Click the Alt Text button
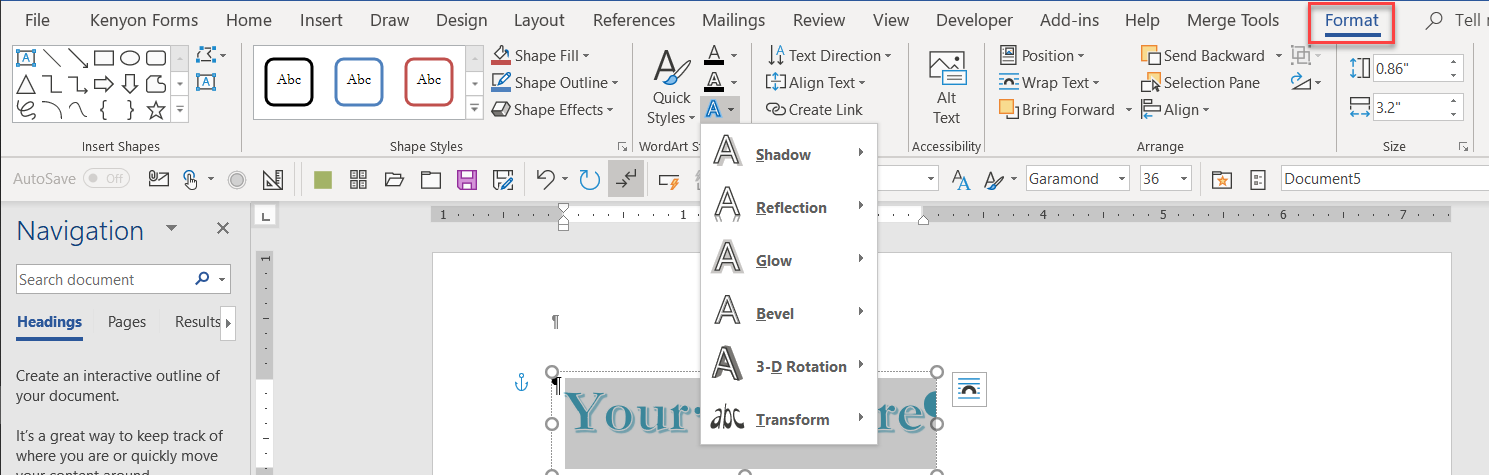Viewport: 1489px width, 475px height. coord(946,88)
